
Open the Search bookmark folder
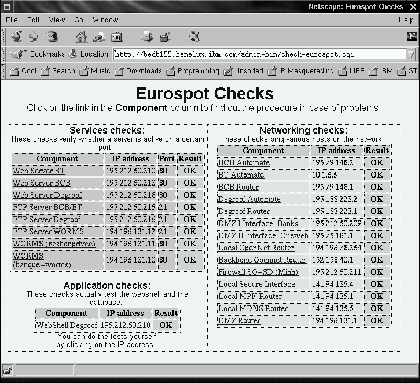click(x=58, y=71)
